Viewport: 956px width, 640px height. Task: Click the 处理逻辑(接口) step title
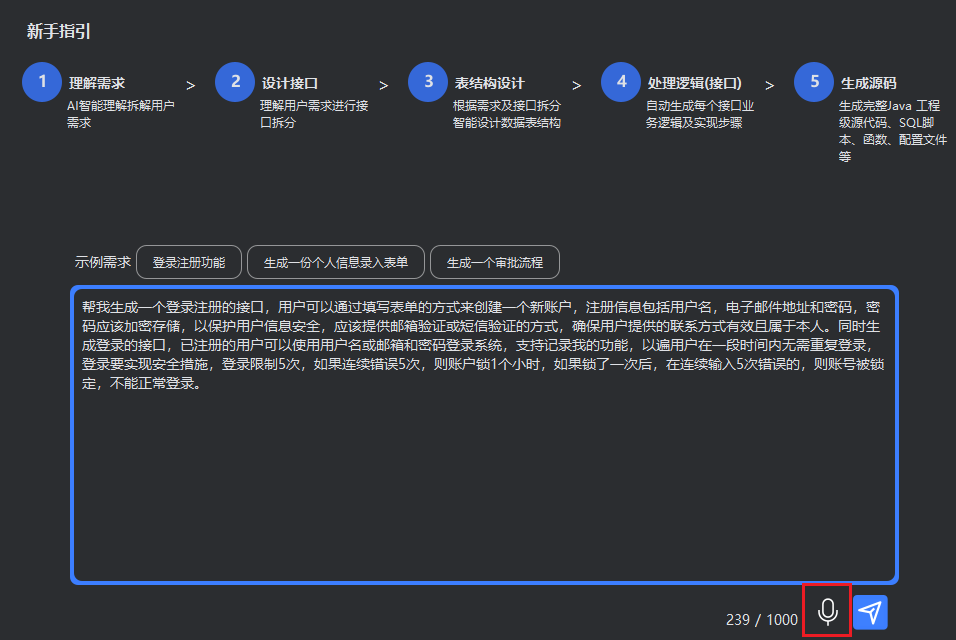tap(694, 83)
